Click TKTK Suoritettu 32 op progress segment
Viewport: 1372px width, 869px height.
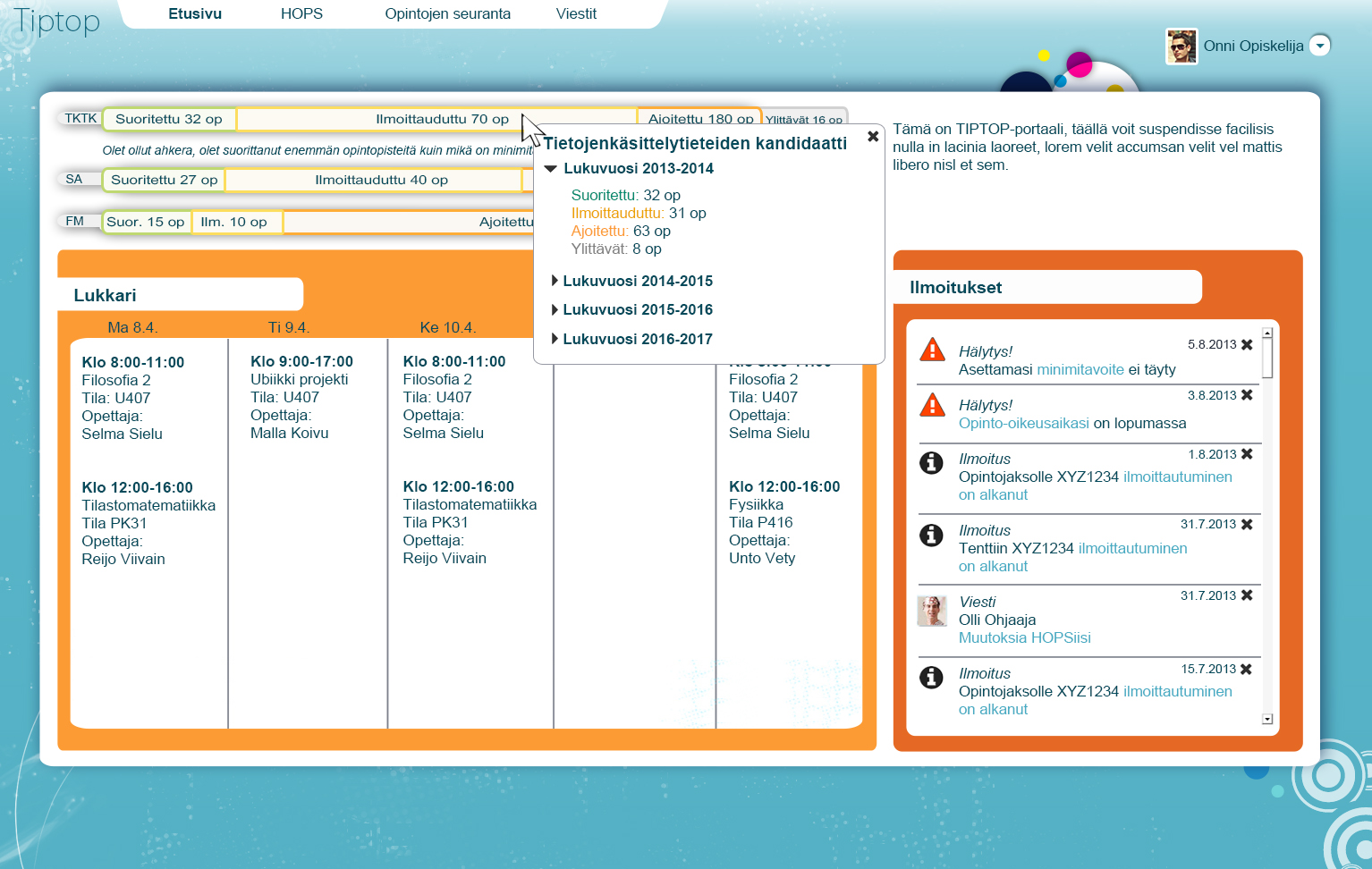point(169,119)
